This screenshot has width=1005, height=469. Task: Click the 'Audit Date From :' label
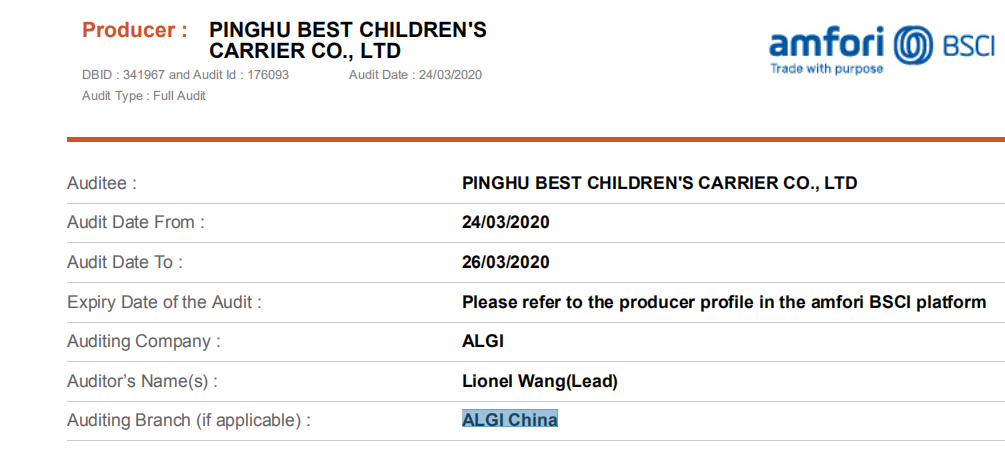click(136, 222)
